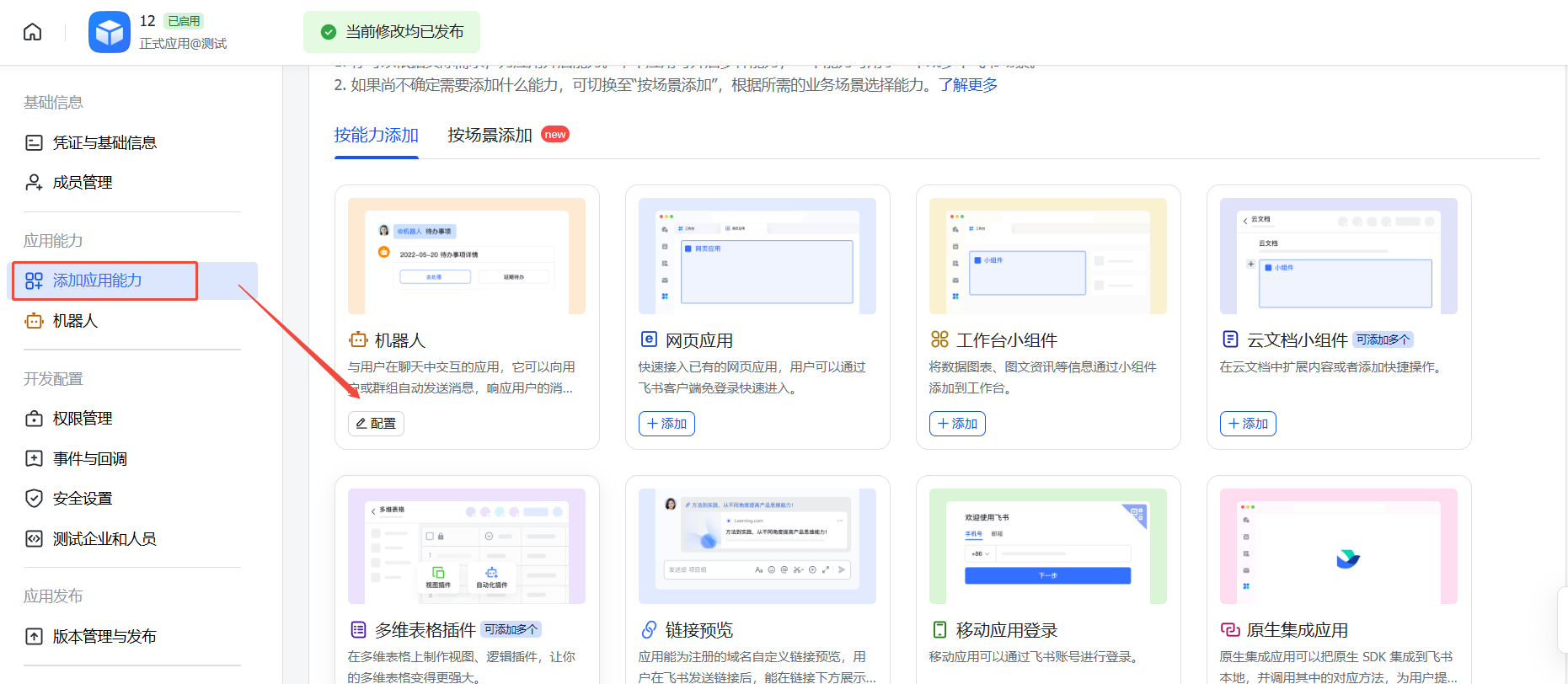1568x684 pixels.
Task: Add the 云文档小组件 capability
Action: (x=1248, y=424)
